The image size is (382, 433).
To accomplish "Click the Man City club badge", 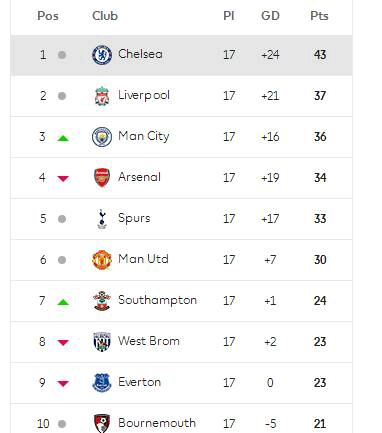I will point(102,137).
